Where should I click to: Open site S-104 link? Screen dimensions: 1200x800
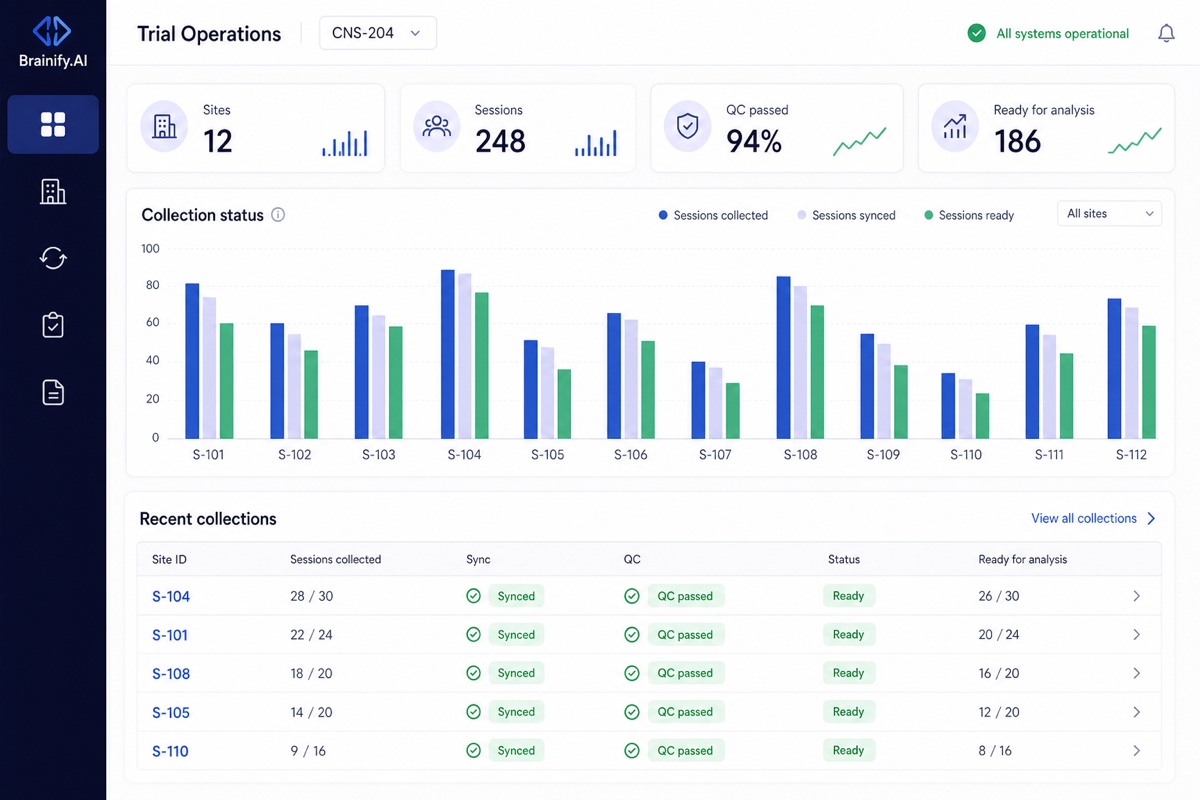click(x=171, y=596)
